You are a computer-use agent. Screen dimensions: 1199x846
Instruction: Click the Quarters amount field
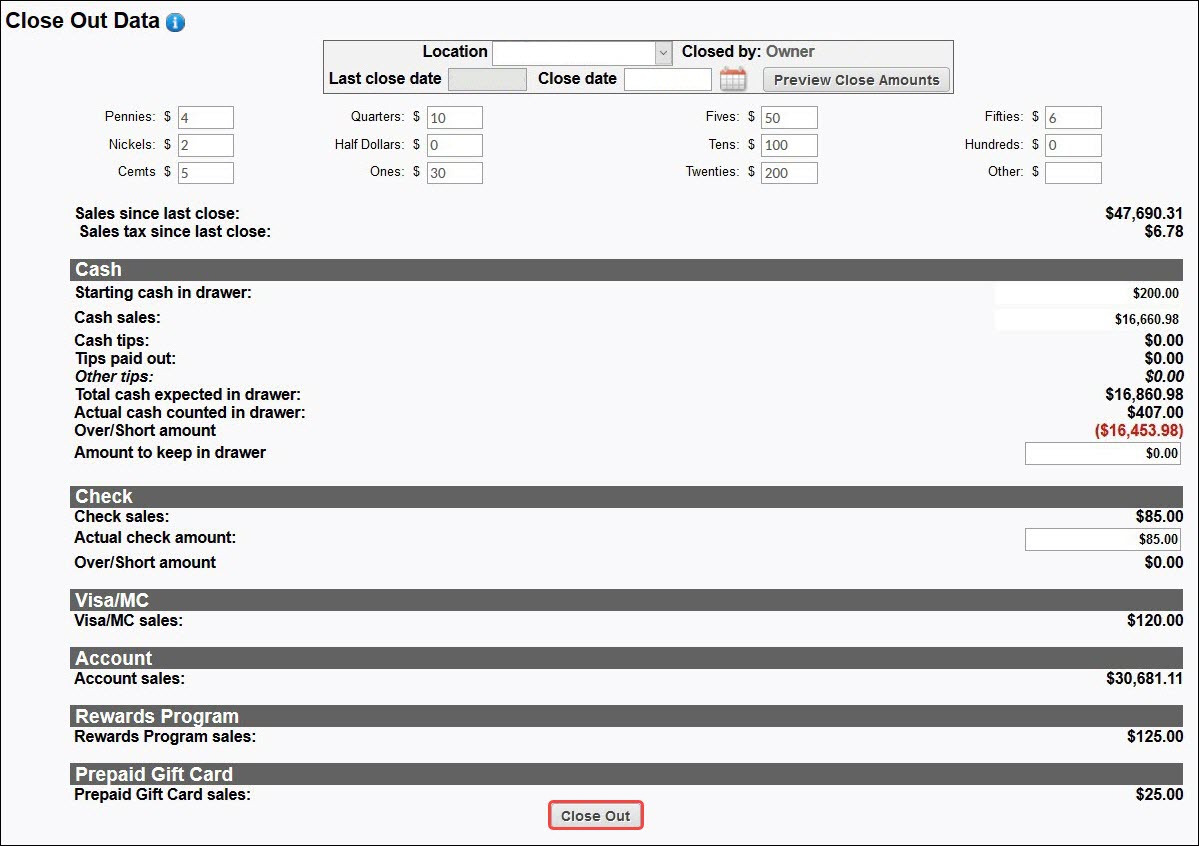pyautogui.click(x=454, y=118)
